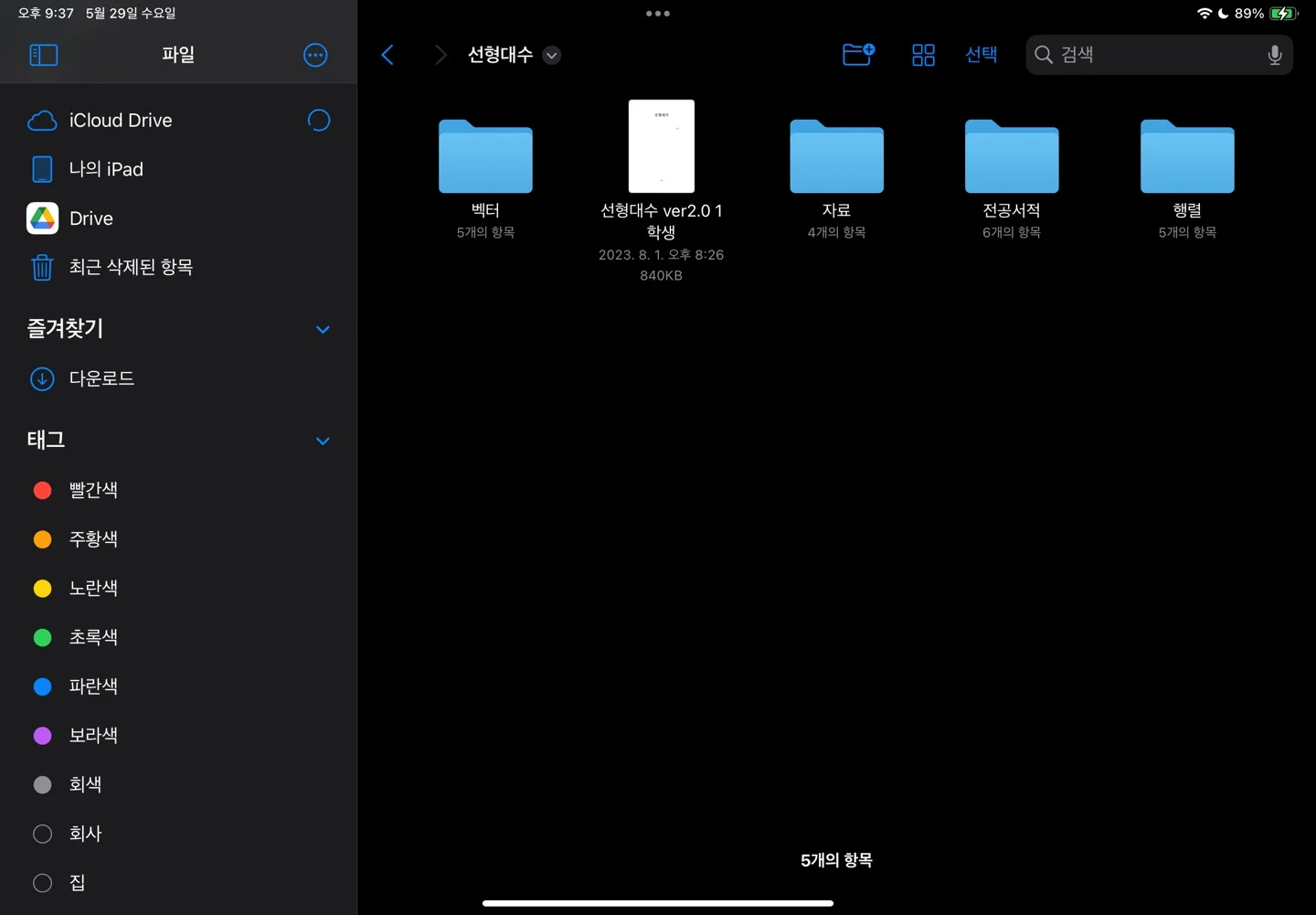Choose the 빨간색 red tag
This screenshot has height=915, width=1316.
click(93, 490)
